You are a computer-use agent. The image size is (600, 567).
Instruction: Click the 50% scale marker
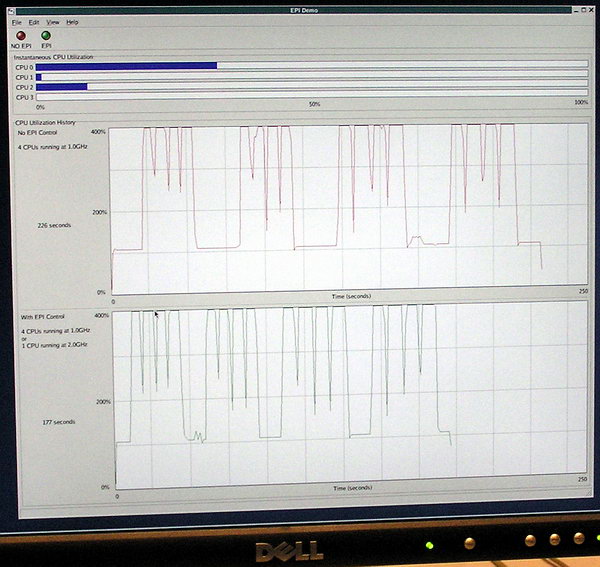click(315, 104)
